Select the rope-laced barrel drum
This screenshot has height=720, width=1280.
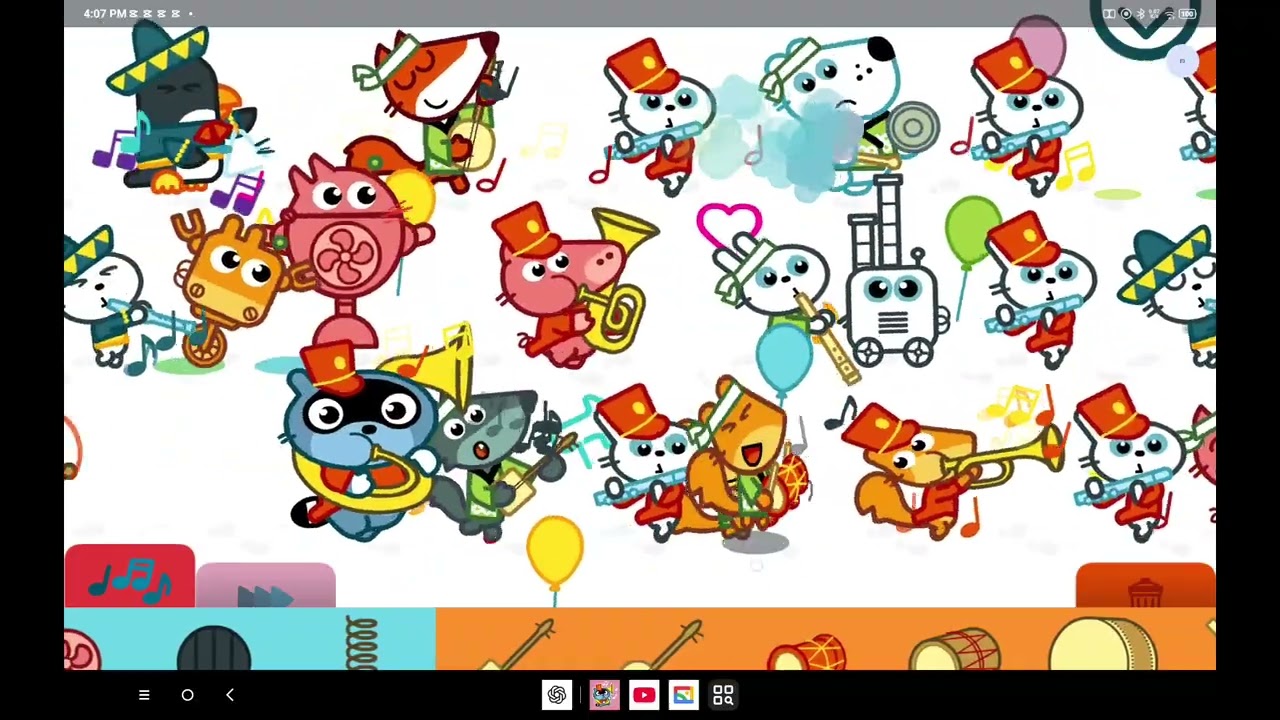(956, 649)
